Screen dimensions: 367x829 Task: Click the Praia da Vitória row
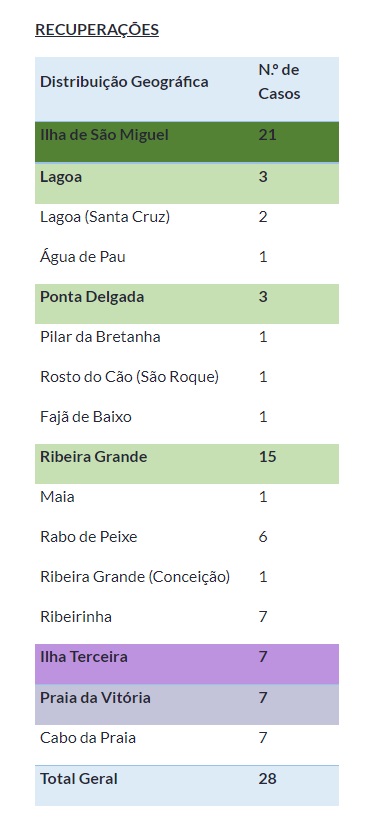pyautogui.click(x=187, y=704)
